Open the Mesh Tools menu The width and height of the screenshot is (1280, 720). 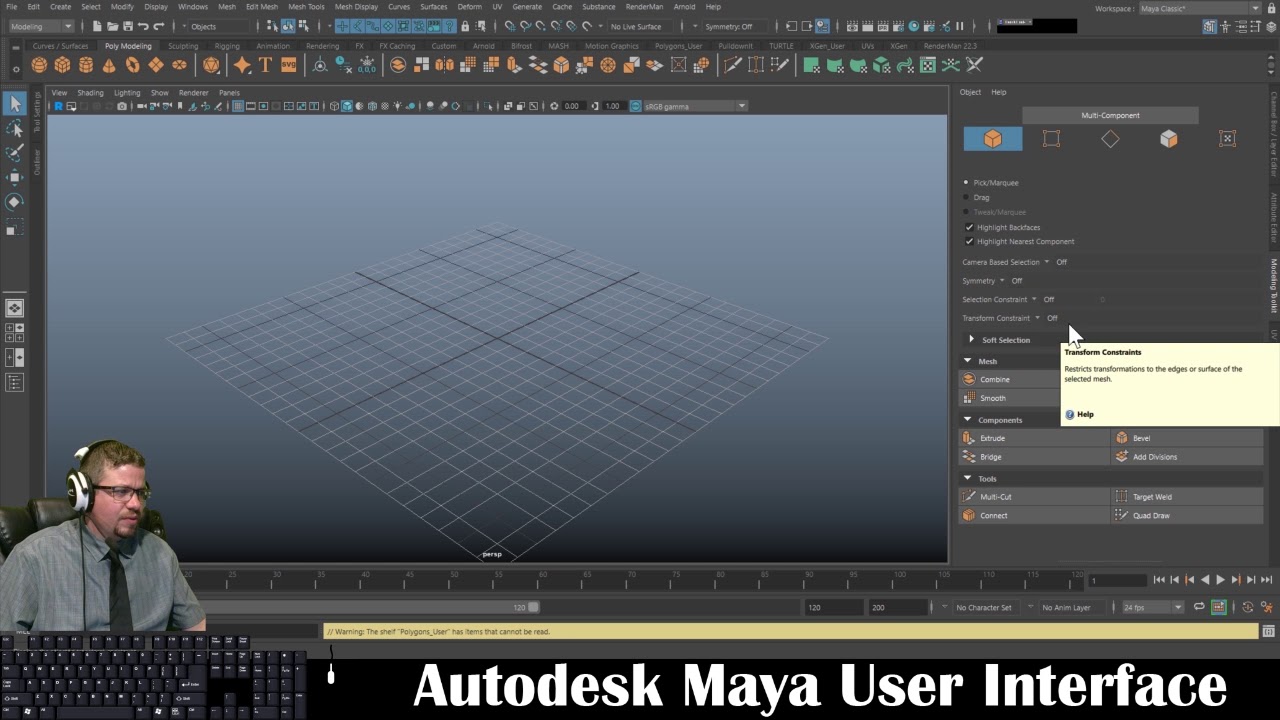pos(306,7)
